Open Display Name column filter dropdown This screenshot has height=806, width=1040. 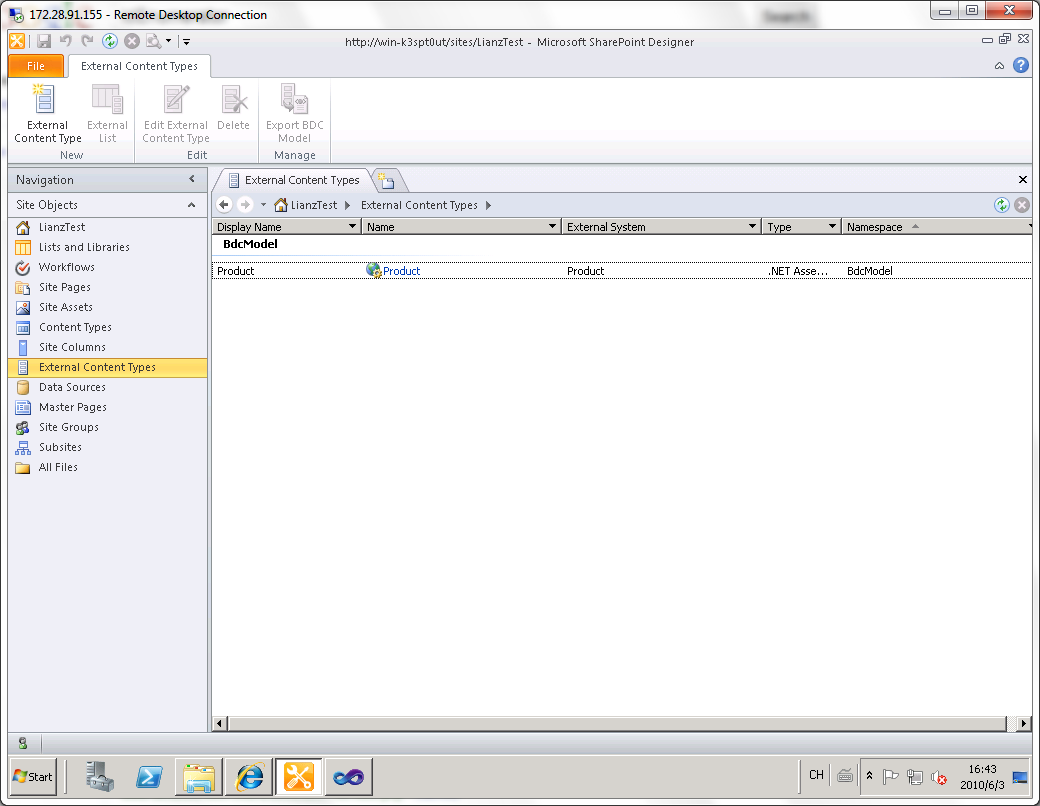(x=352, y=226)
